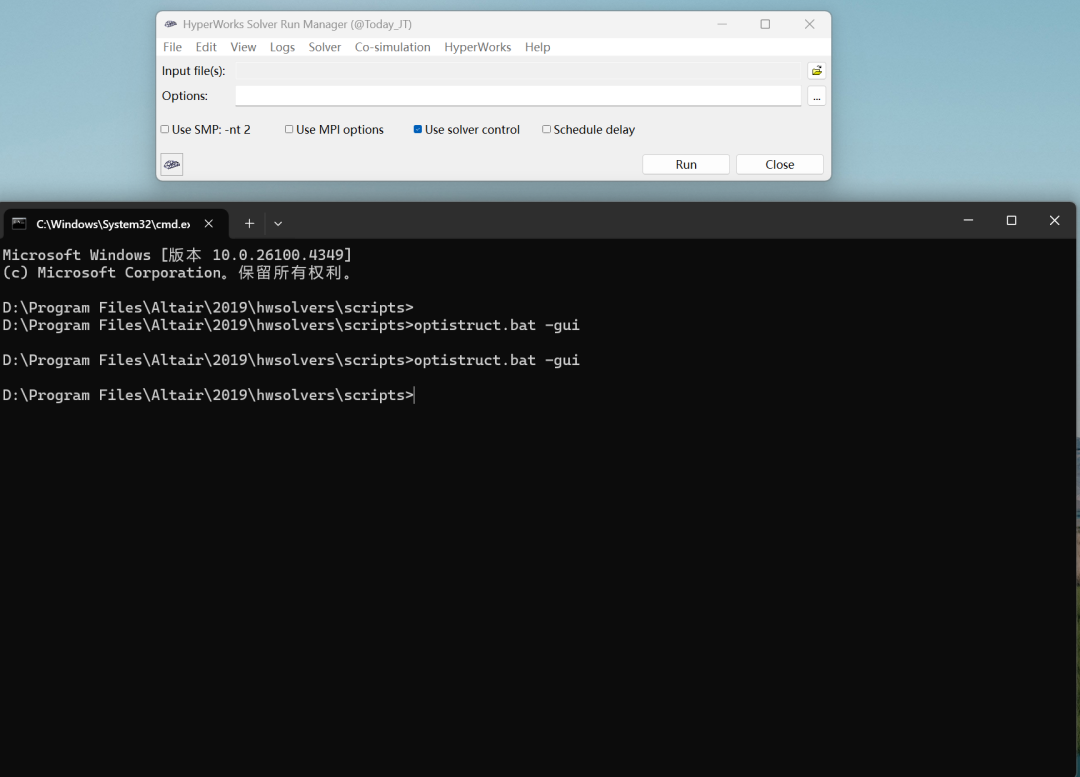Click the Options: label

click(185, 96)
